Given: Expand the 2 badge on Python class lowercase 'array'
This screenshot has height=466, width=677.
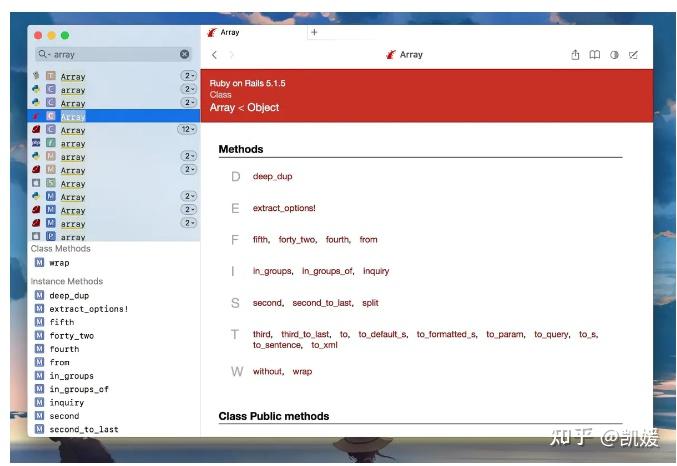Looking at the screenshot, I should pyautogui.click(x=189, y=89).
